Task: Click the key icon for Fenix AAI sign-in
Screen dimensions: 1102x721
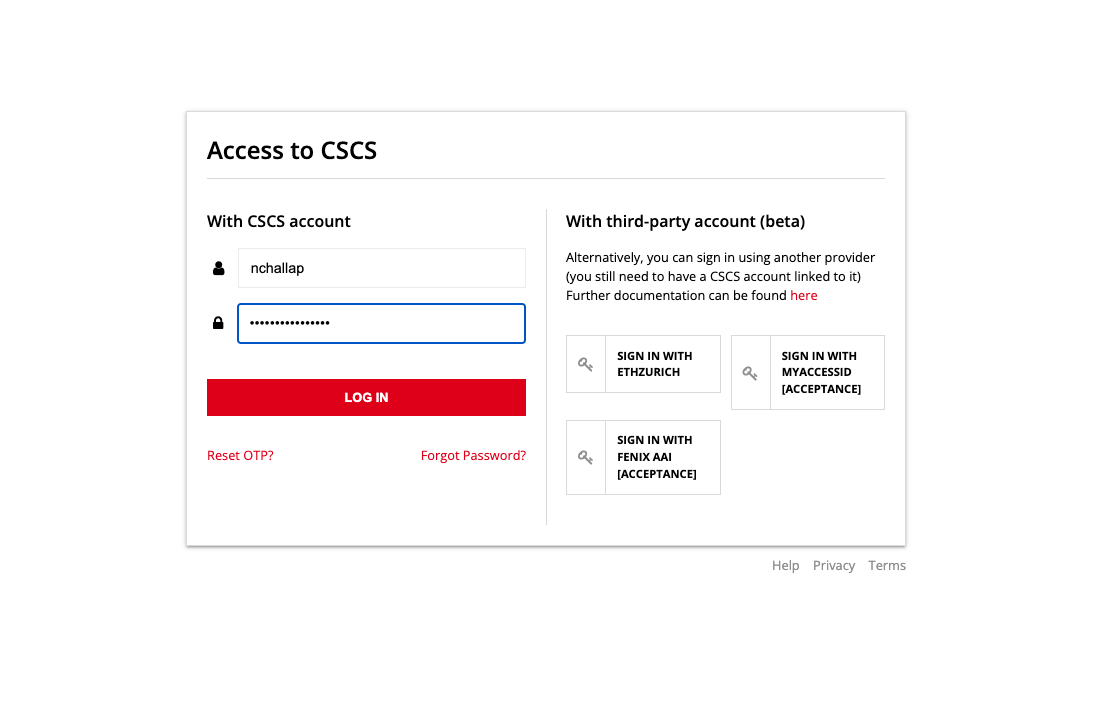Action: pyautogui.click(x=586, y=457)
